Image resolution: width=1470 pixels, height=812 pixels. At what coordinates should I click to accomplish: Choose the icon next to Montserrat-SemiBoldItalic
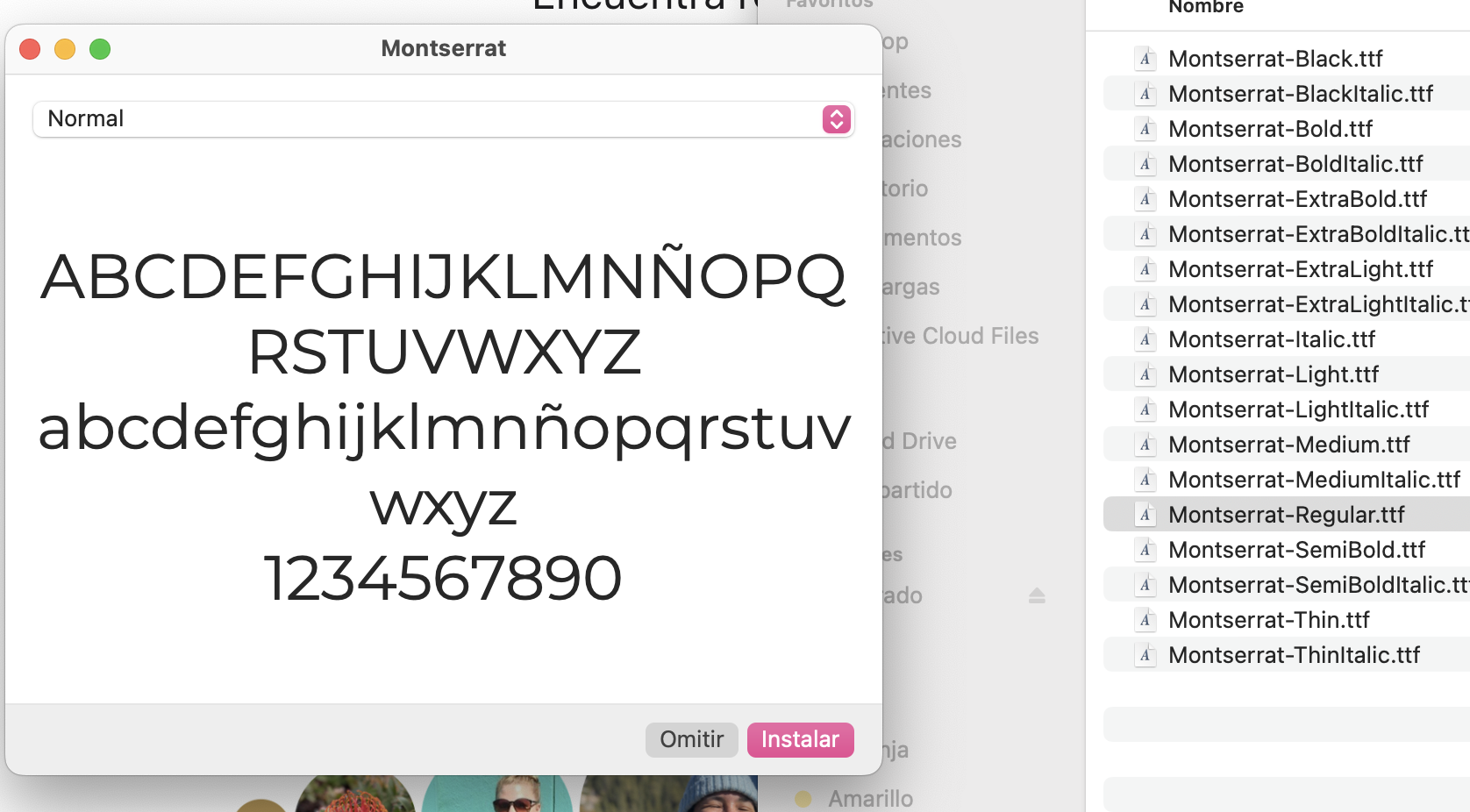tap(1145, 585)
